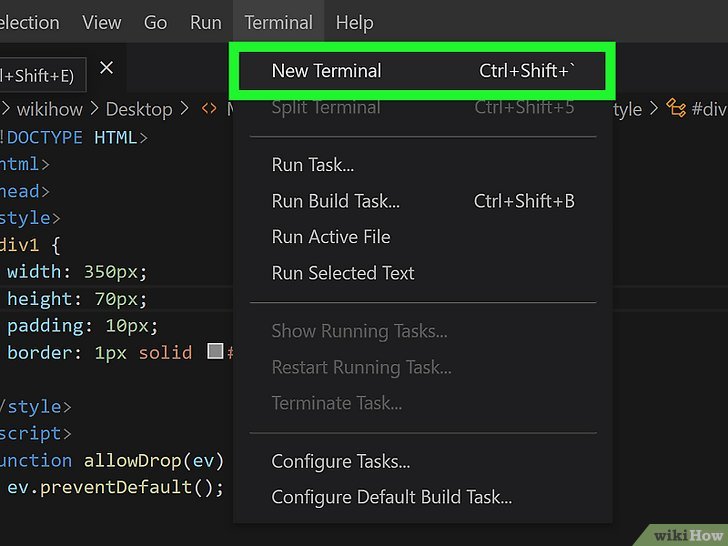The image size is (728, 546).
Task: Open Configure Default Build Task... entry
Action: (422, 497)
